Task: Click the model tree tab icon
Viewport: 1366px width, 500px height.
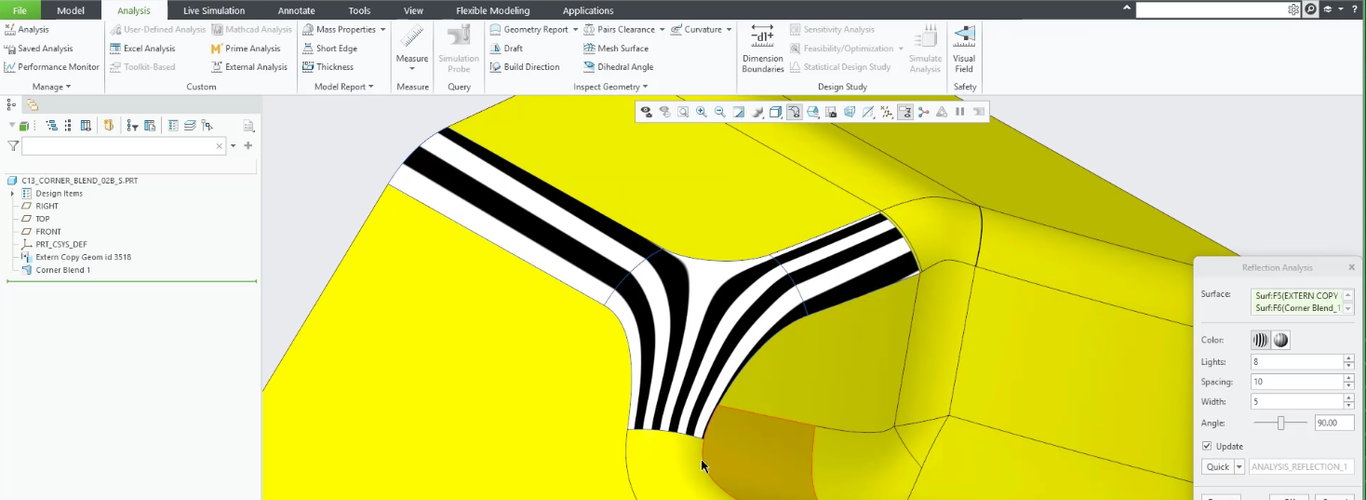Action: tap(11, 104)
